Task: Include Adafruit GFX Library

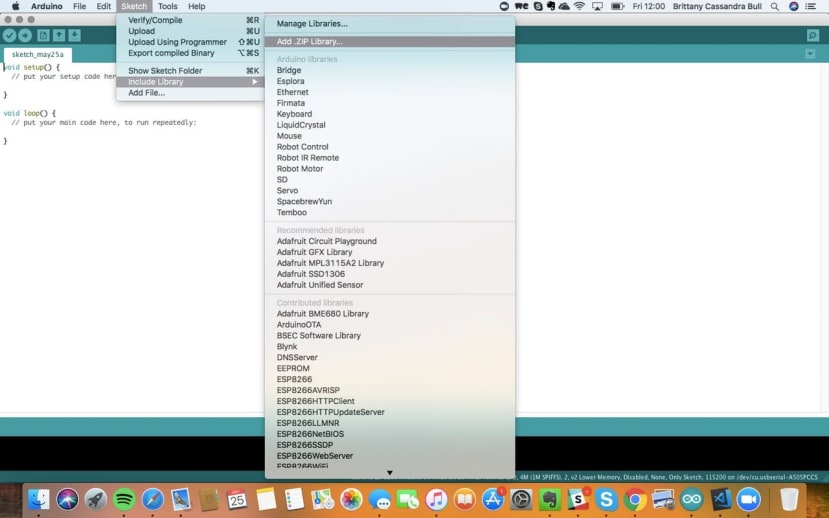Action: point(390,252)
